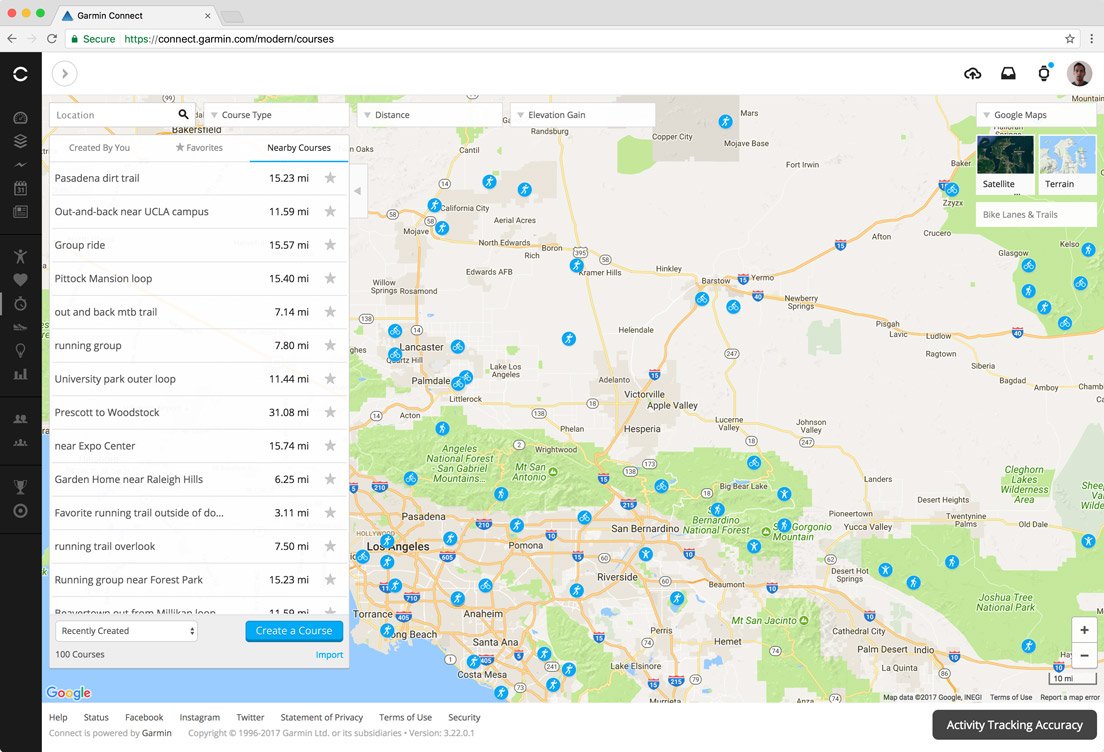The width and height of the screenshot is (1104, 752).
Task: Collapse the course list panel arrow
Action: click(358, 191)
